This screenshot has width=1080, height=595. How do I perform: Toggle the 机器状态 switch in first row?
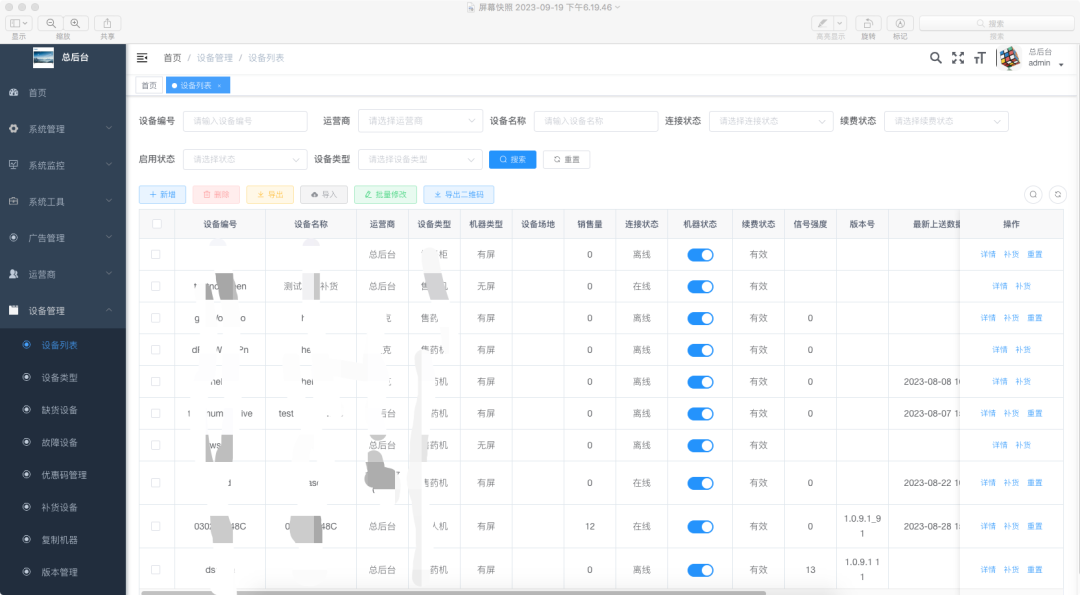pyautogui.click(x=700, y=255)
